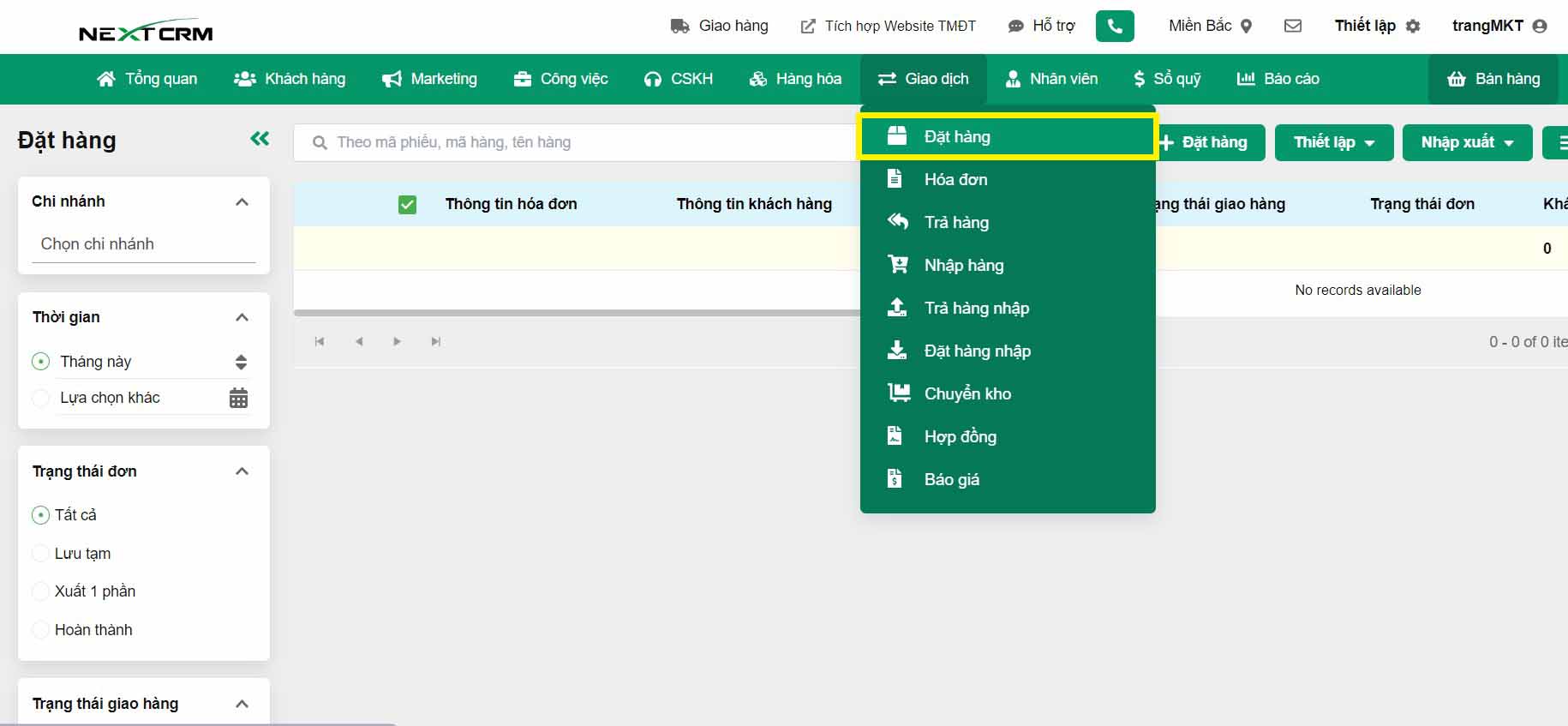Image resolution: width=1568 pixels, height=726 pixels.
Task: Choose Hóa đơn from the Giao dịch menu
Action: (955, 179)
